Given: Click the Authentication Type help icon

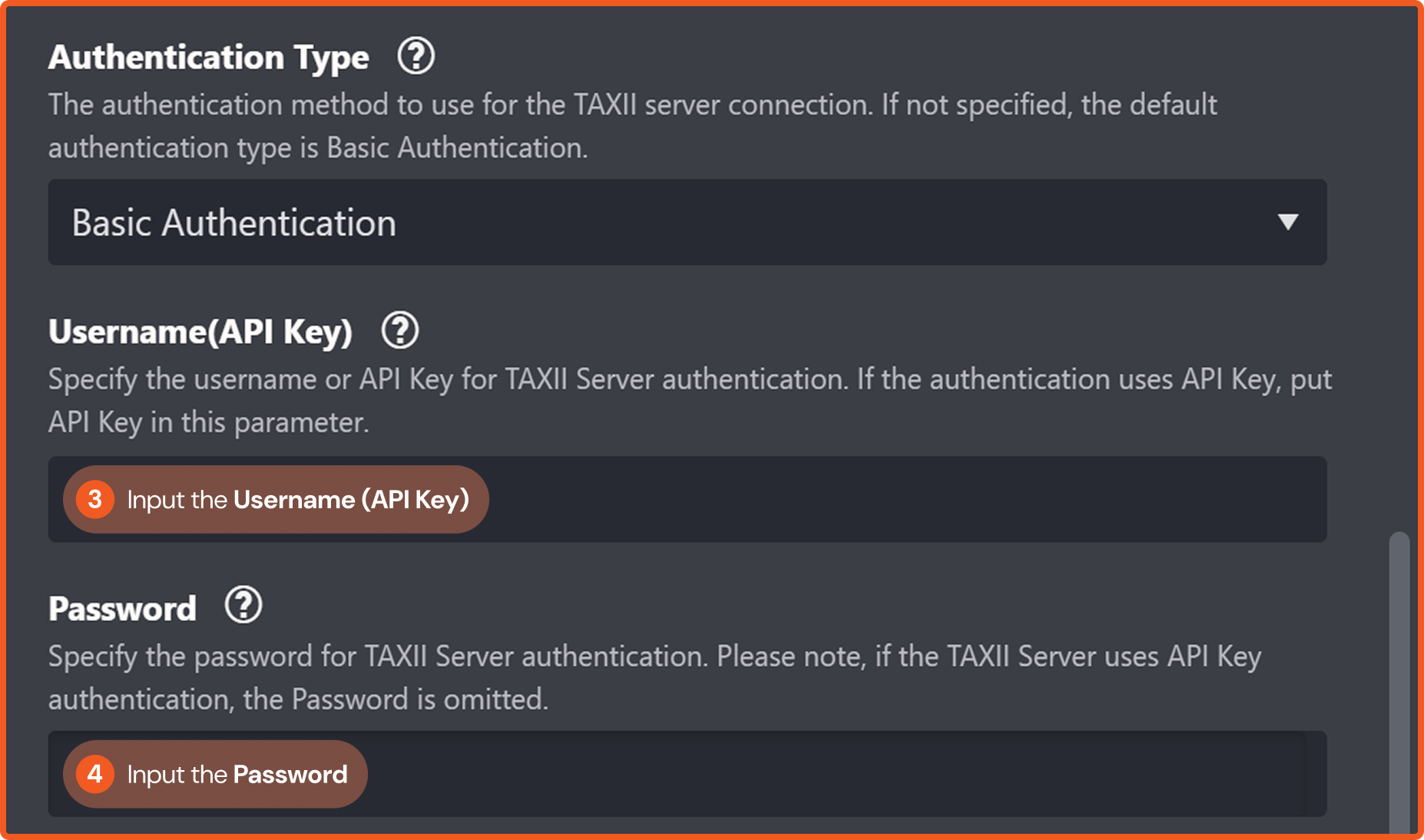Looking at the screenshot, I should coord(416,56).
